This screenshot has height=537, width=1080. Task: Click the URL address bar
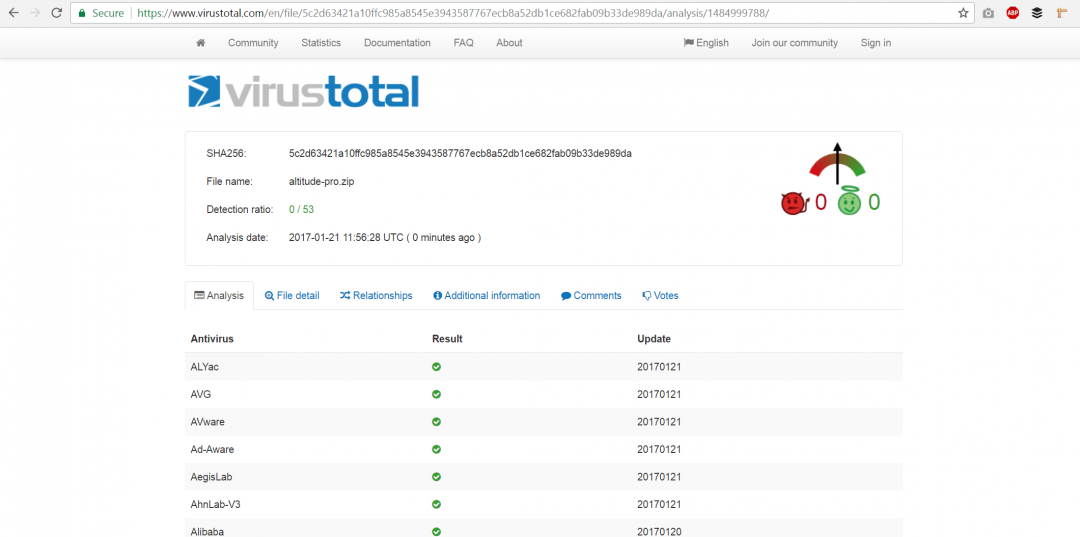[x=521, y=13]
